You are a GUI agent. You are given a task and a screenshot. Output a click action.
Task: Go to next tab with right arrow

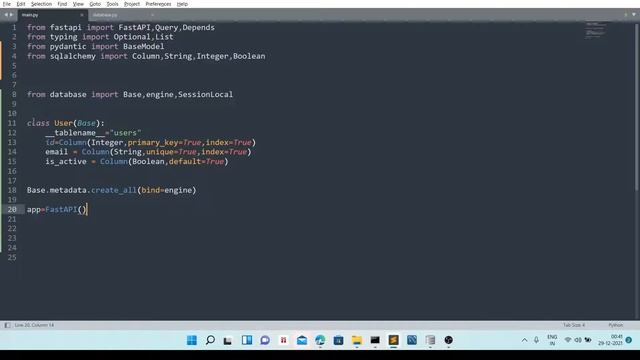(11, 15)
